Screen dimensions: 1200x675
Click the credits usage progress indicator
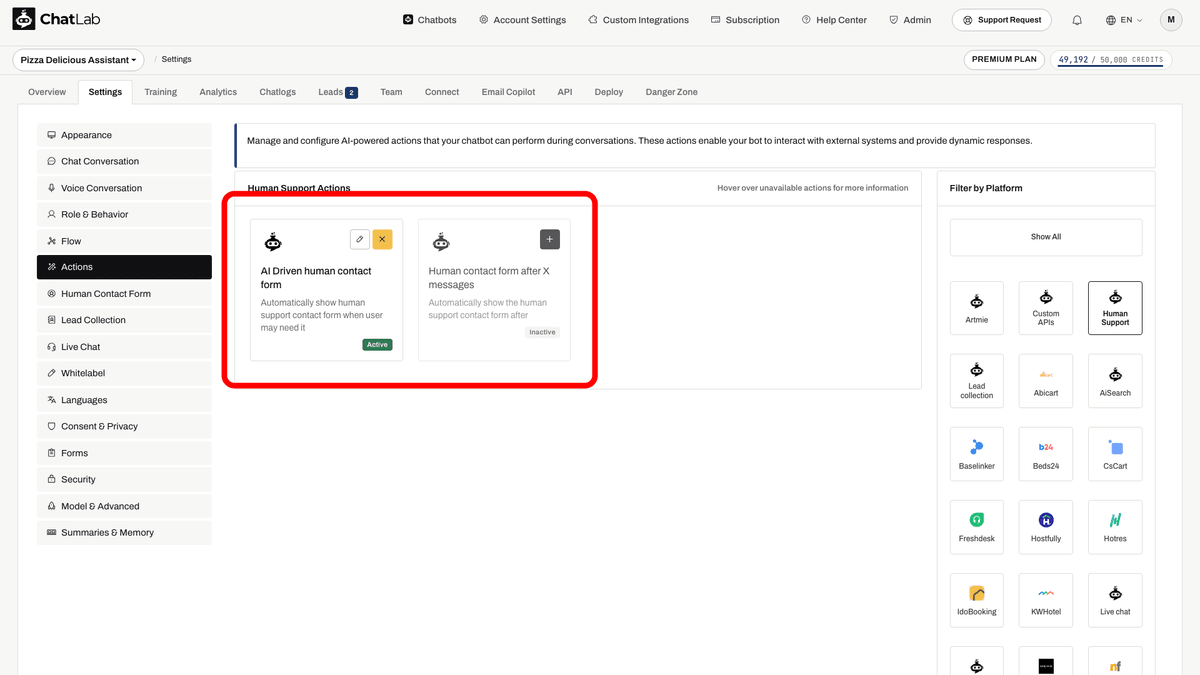click(1110, 60)
